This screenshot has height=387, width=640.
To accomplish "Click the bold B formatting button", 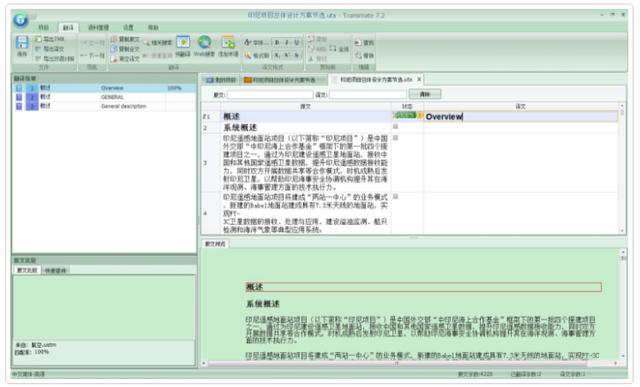I will (277, 42).
